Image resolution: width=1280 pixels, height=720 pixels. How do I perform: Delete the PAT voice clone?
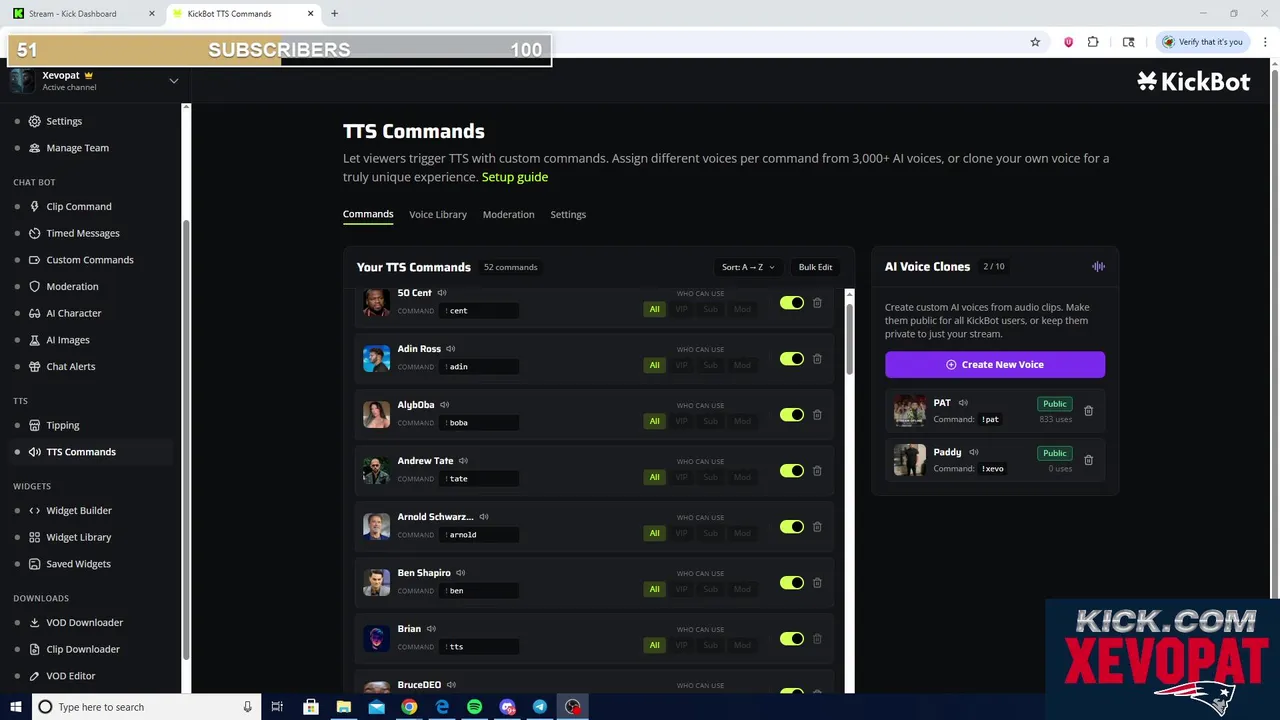[1089, 411]
